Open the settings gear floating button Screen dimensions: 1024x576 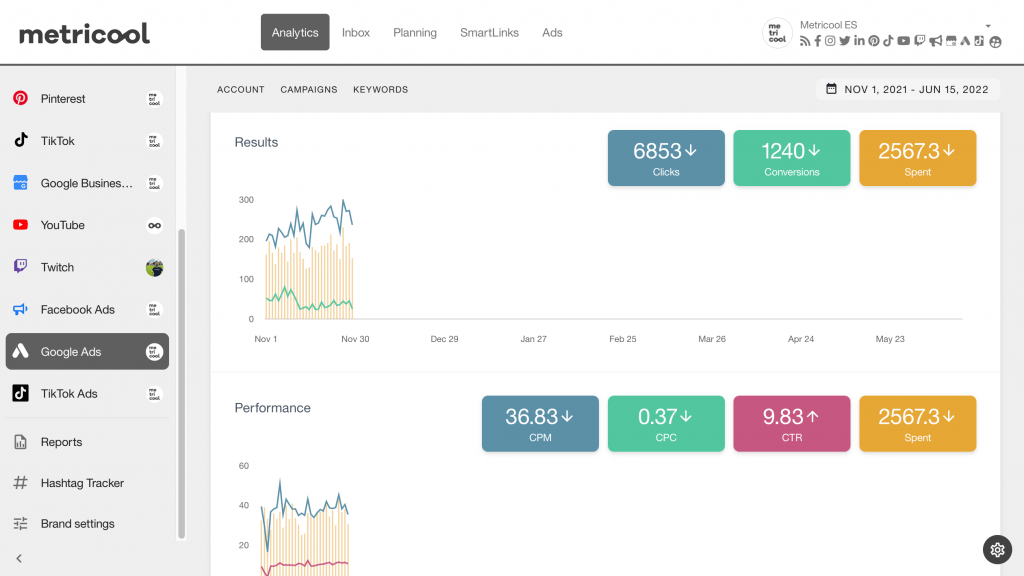point(997,550)
